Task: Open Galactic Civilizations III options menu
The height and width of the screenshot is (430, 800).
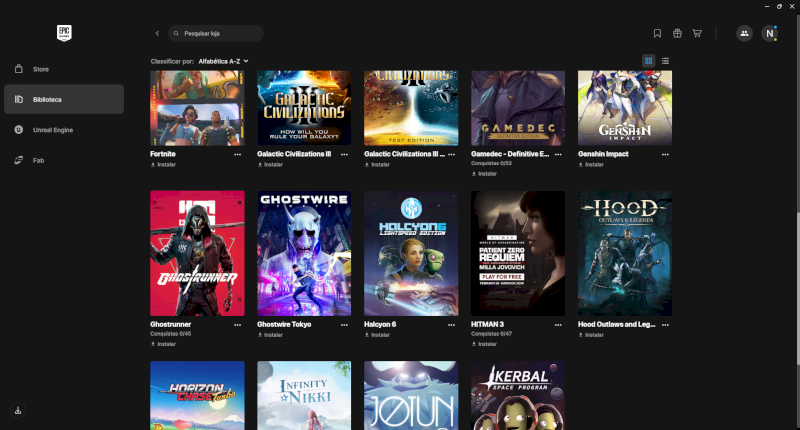Action: 344,154
